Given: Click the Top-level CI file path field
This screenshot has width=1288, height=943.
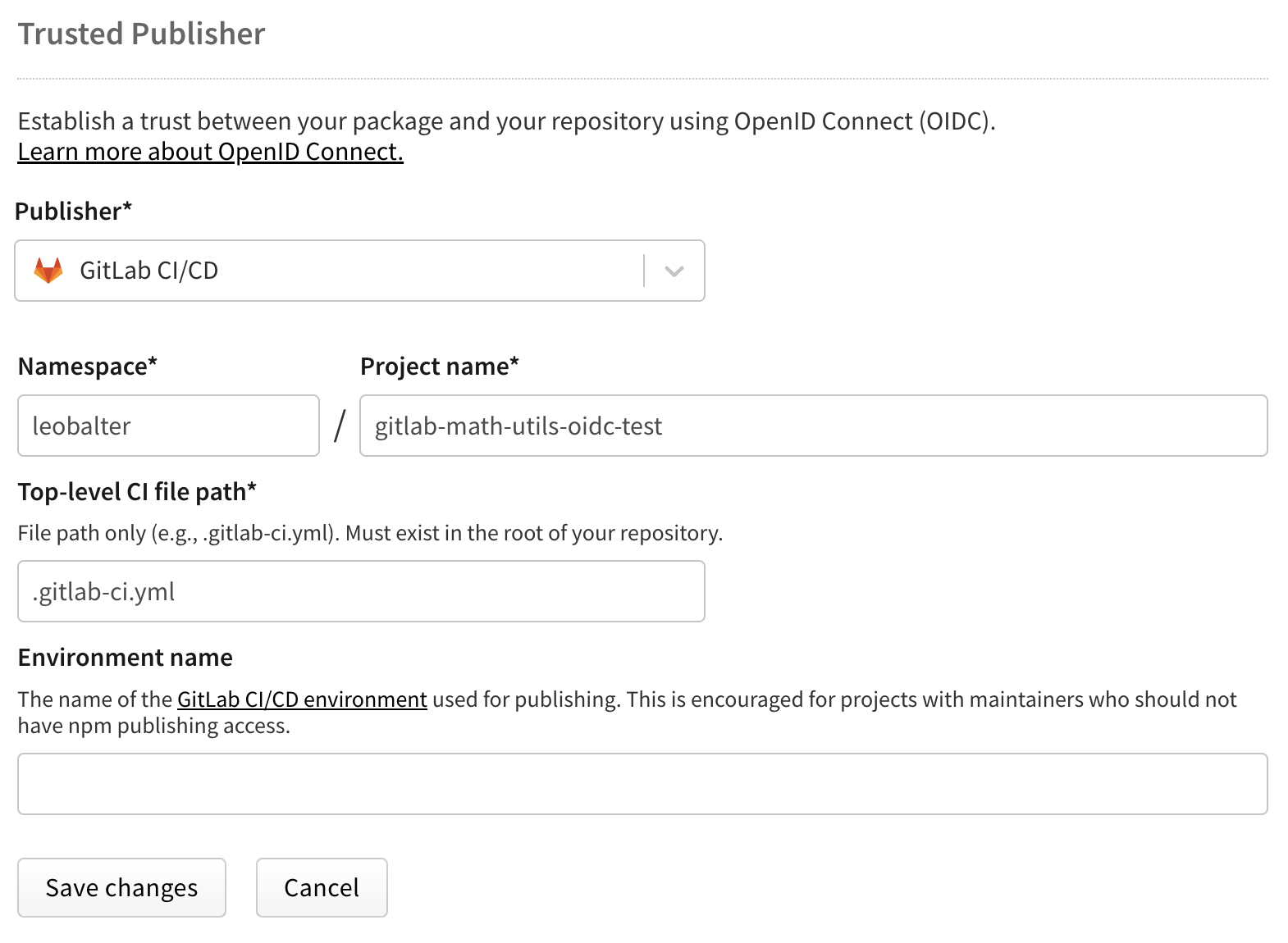Looking at the screenshot, I should point(360,591).
